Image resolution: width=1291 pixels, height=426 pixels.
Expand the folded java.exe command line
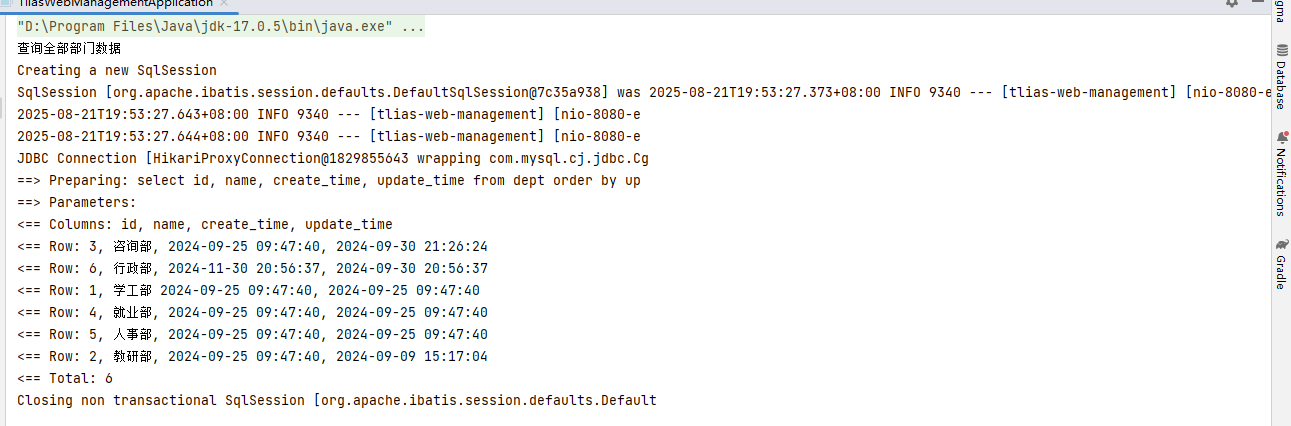tap(413, 27)
